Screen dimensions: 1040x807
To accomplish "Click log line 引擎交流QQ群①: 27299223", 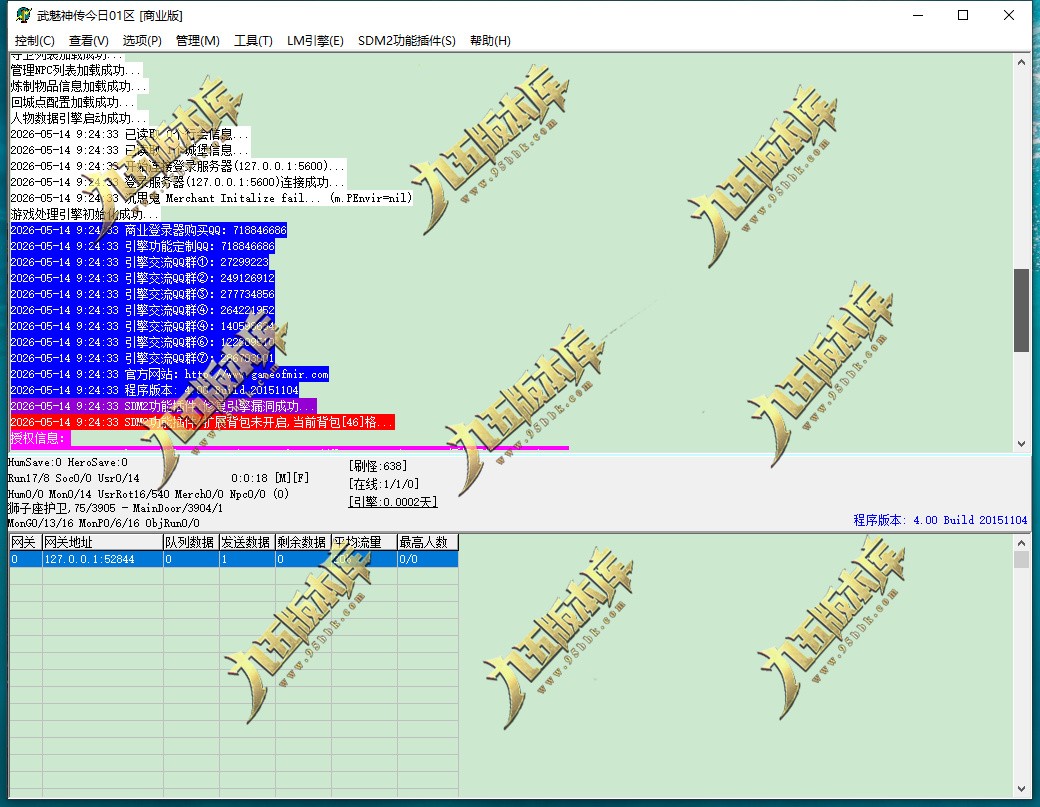I will point(140,262).
